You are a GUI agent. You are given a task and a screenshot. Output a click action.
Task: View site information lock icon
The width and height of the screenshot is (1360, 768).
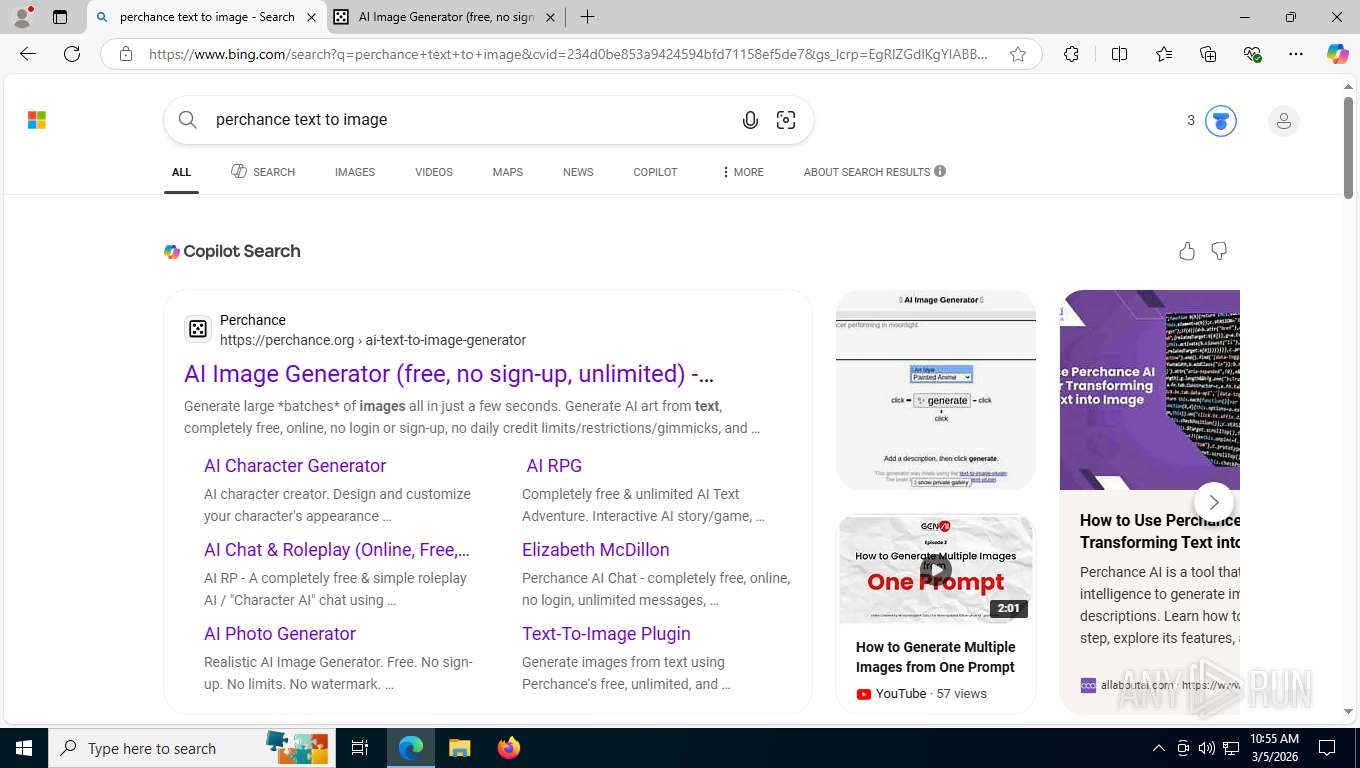pyautogui.click(x=125, y=54)
